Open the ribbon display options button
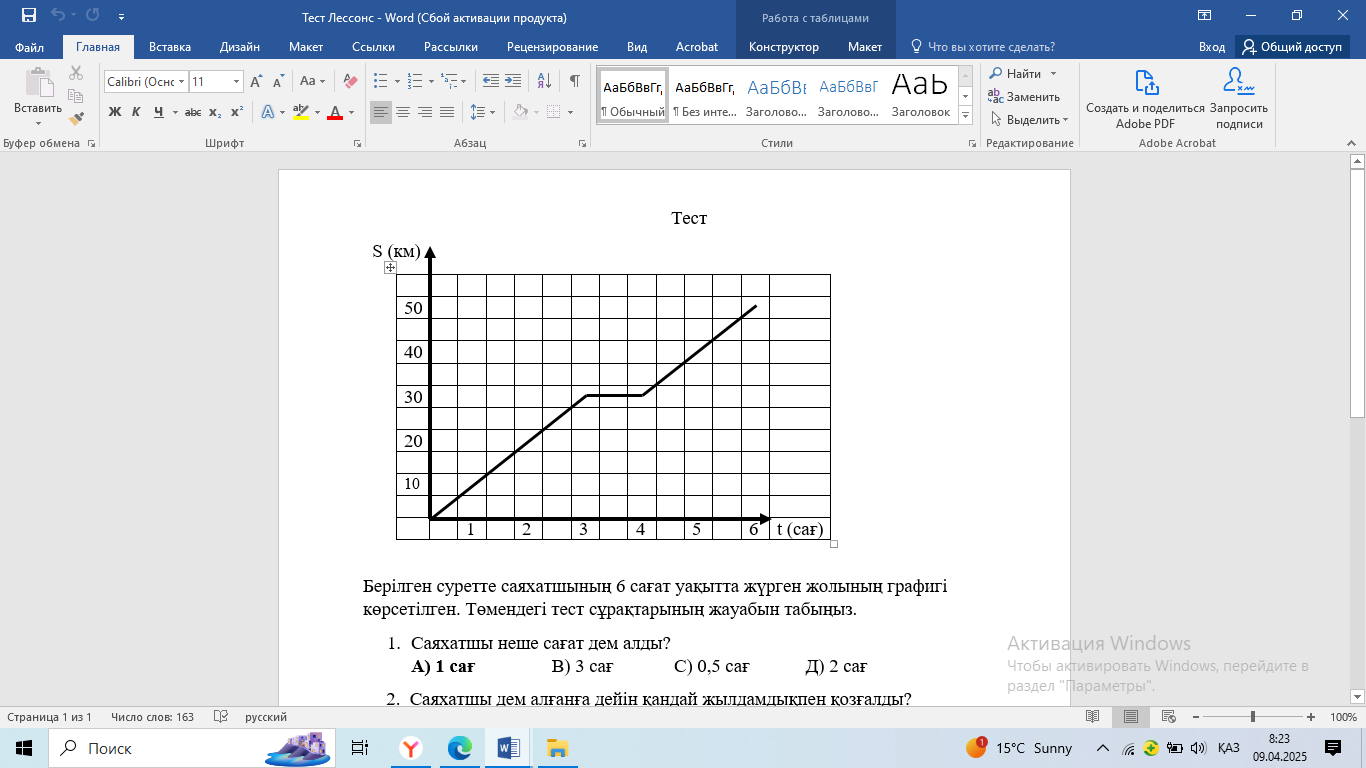The image size is (1366, 768). pyautogui.click(x=1204, y=16)
